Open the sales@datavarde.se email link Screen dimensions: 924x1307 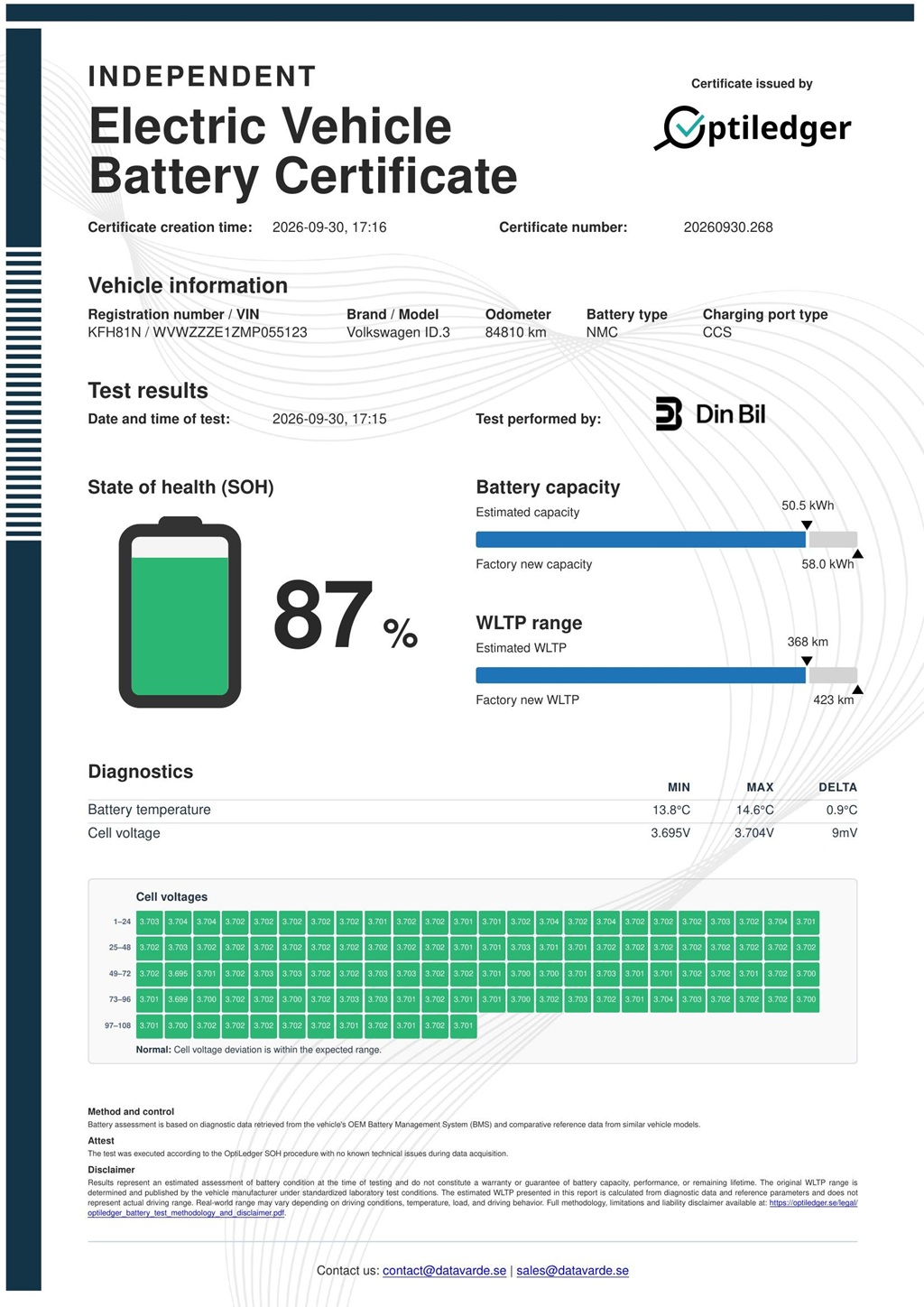(x=572, y=1271)
